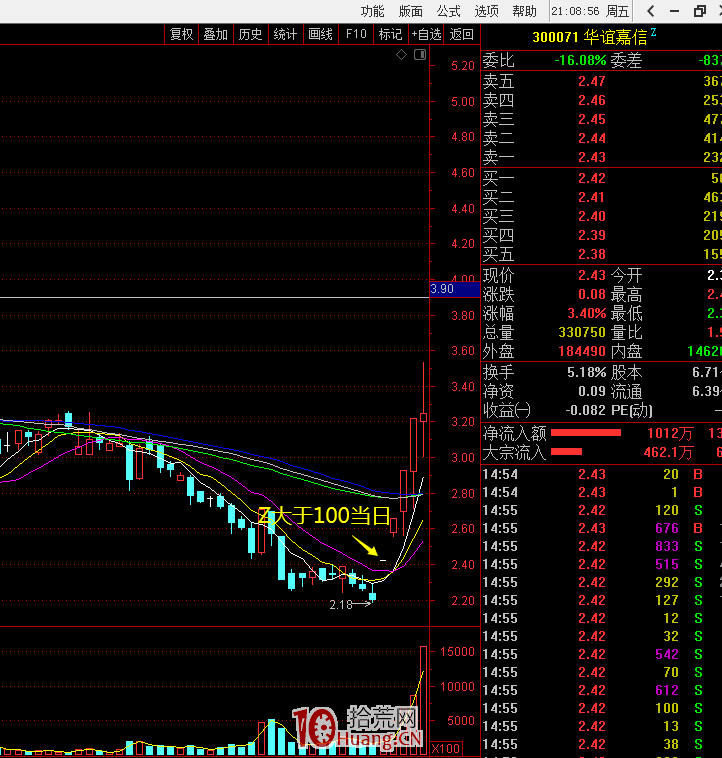Screen dimensions: 722x758
Task: Add stock via +自选 button
Action: 426,34
